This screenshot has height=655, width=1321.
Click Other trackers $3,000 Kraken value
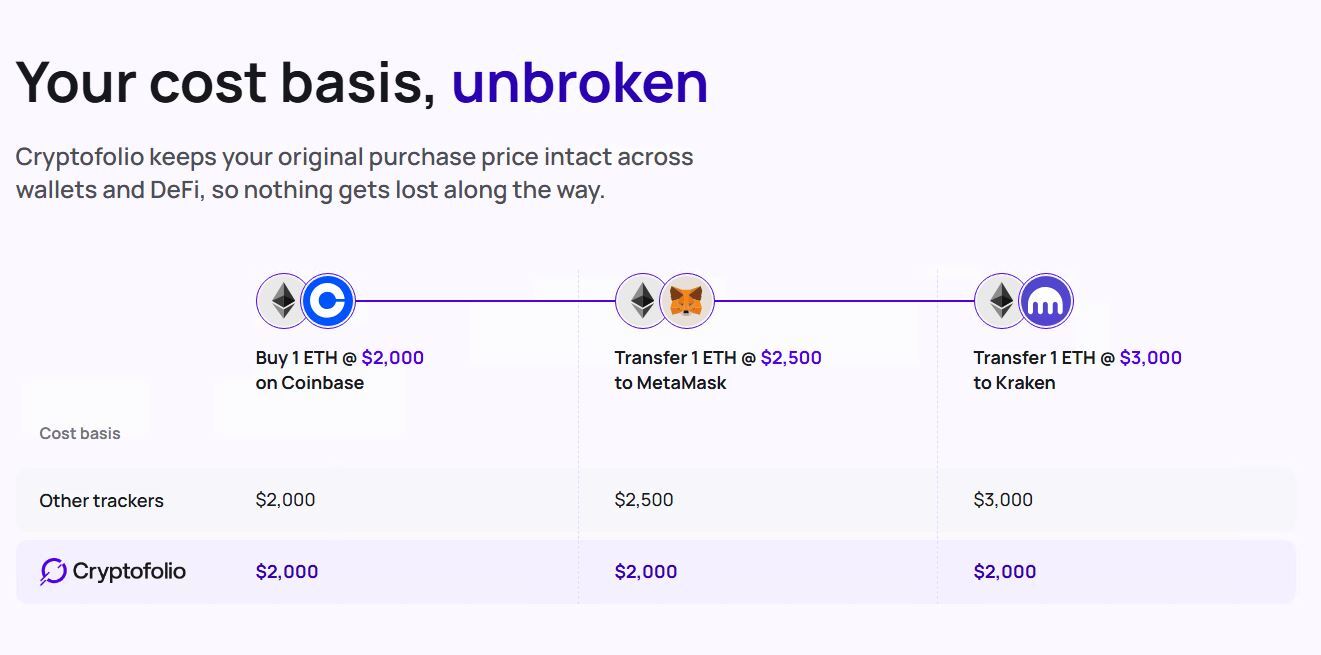1003,500
